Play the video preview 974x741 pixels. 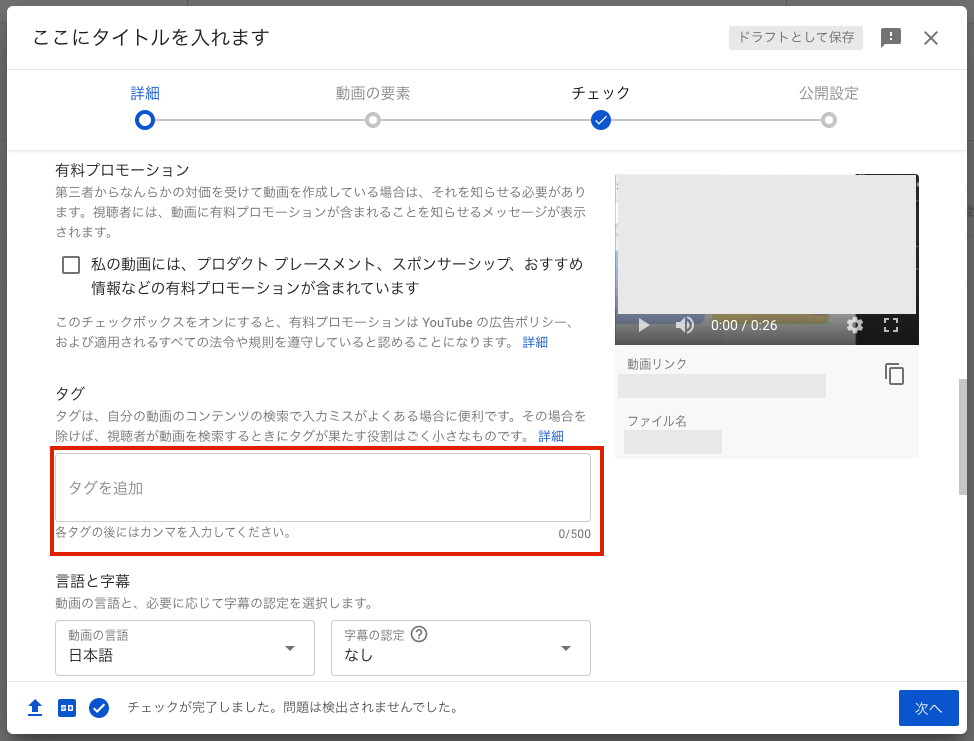pos(644,325)
